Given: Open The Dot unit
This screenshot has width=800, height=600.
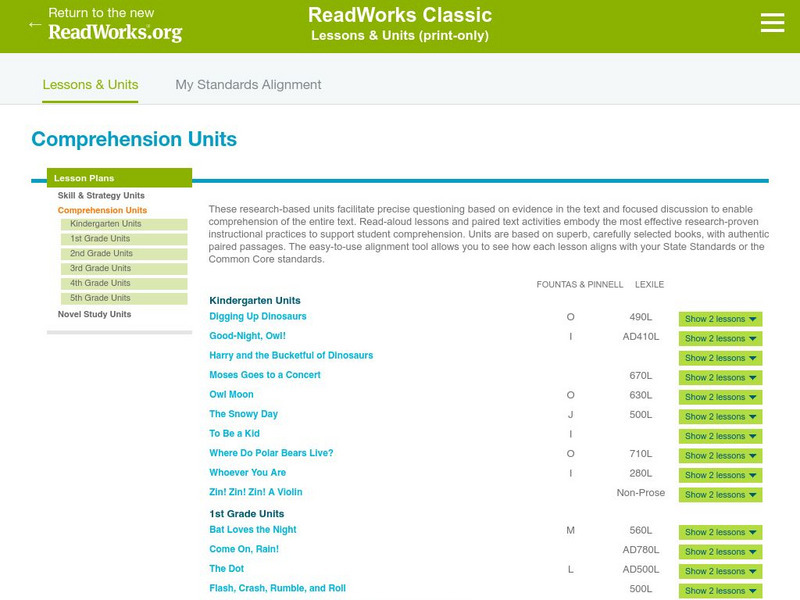Looking at the screenshot, I should point(227,568).
